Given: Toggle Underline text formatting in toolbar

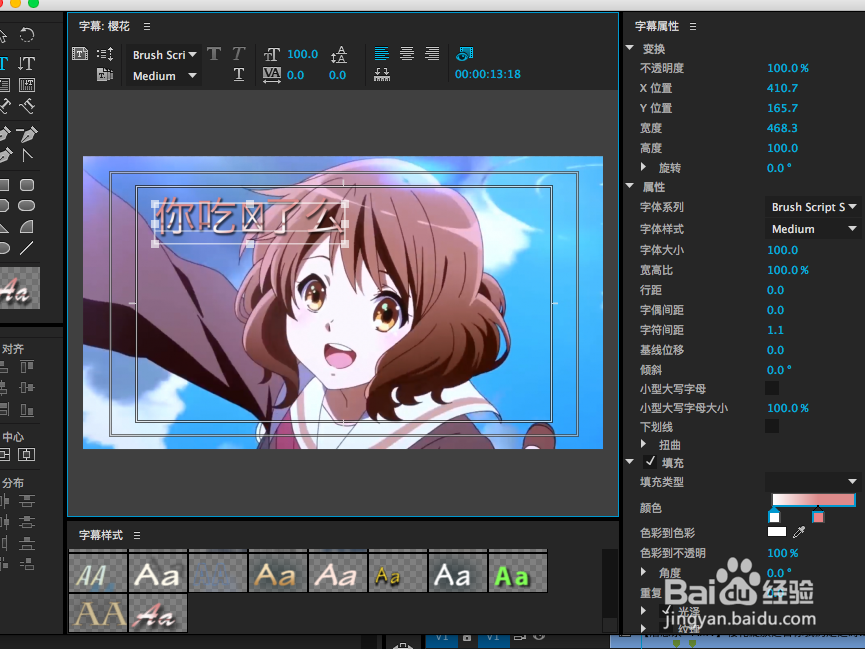Looking at the screenshot, I should pos(238,75).
